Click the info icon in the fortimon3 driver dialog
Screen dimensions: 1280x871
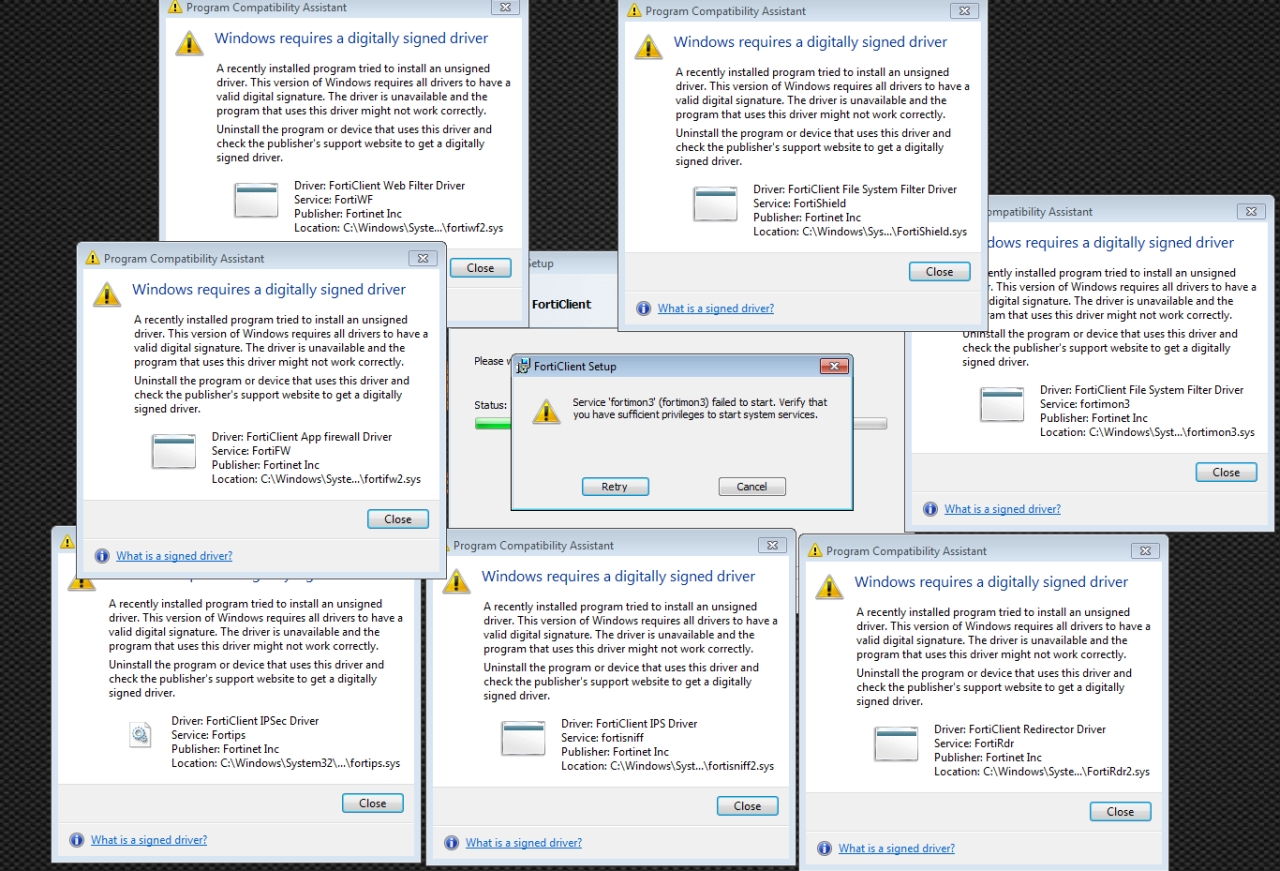pos(931,509)
